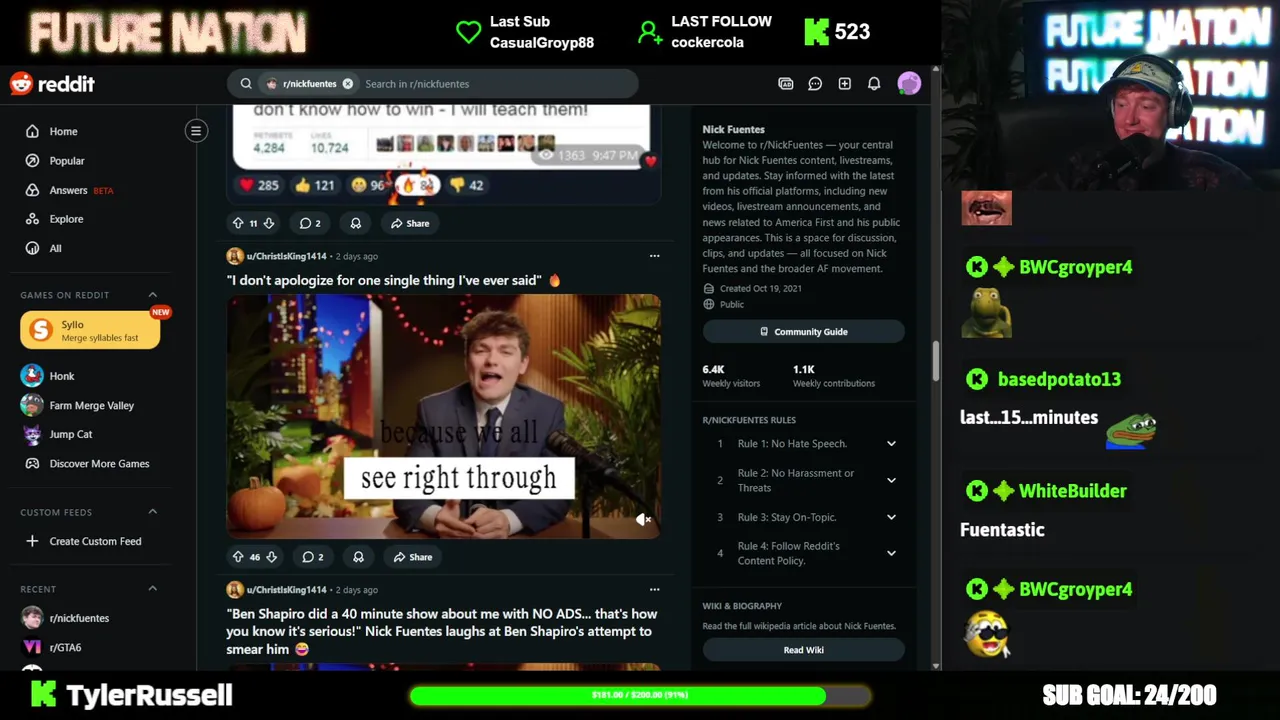
Task: Open the notifications bell
Action: coord(874,84)
